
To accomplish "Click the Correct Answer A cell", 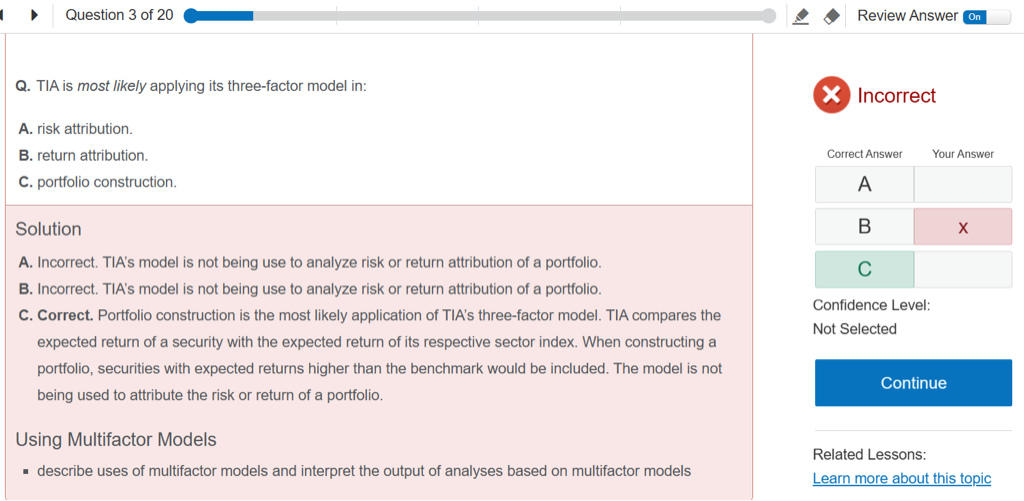I will point(864,184).
